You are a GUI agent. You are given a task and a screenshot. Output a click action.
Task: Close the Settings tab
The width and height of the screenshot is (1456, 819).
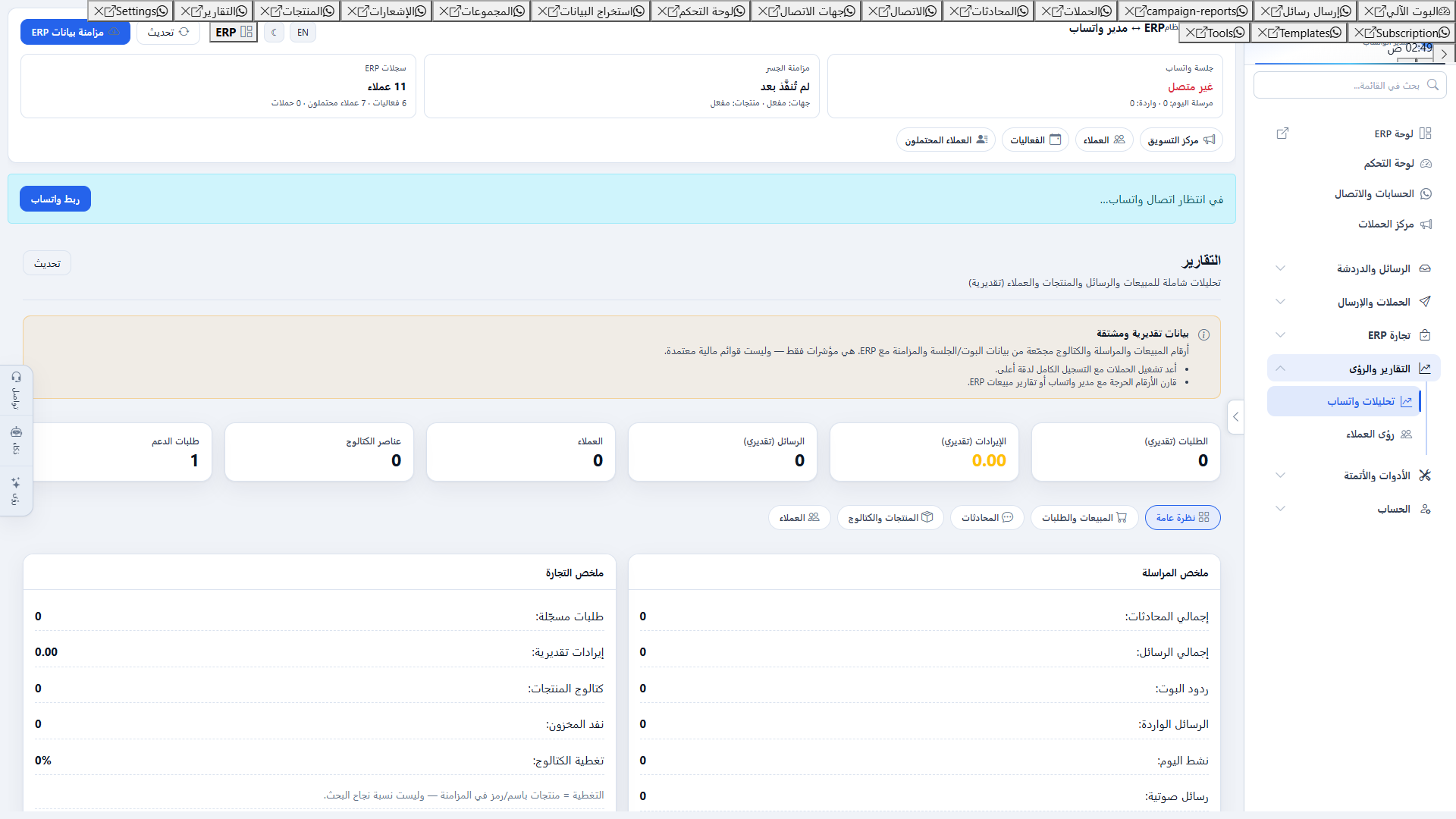pos(99,11)
